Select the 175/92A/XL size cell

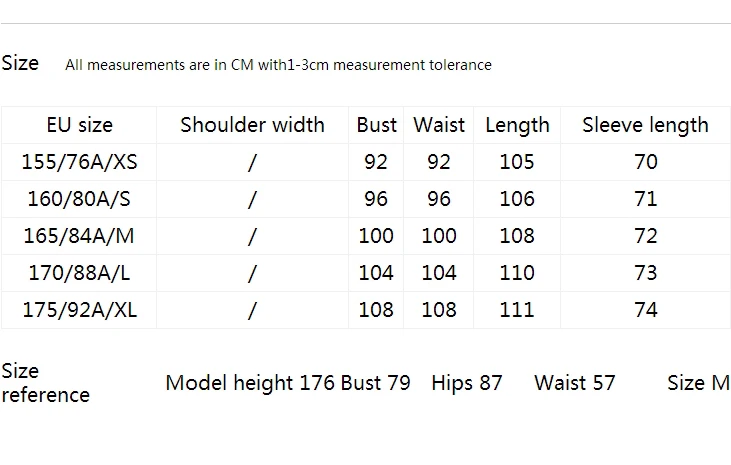tap(80, 310)
